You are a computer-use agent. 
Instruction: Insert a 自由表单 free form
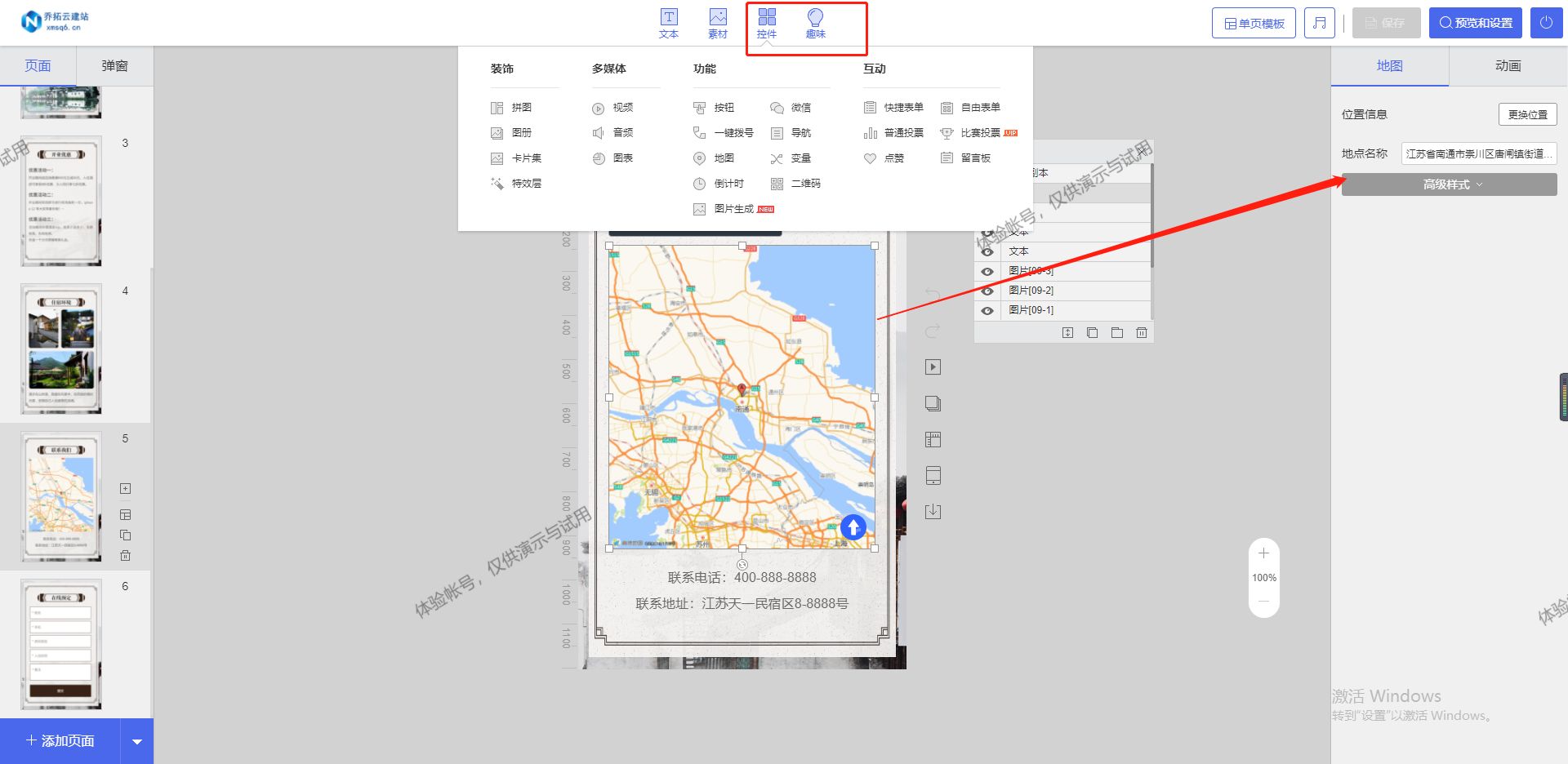click(x=970, y=108)
